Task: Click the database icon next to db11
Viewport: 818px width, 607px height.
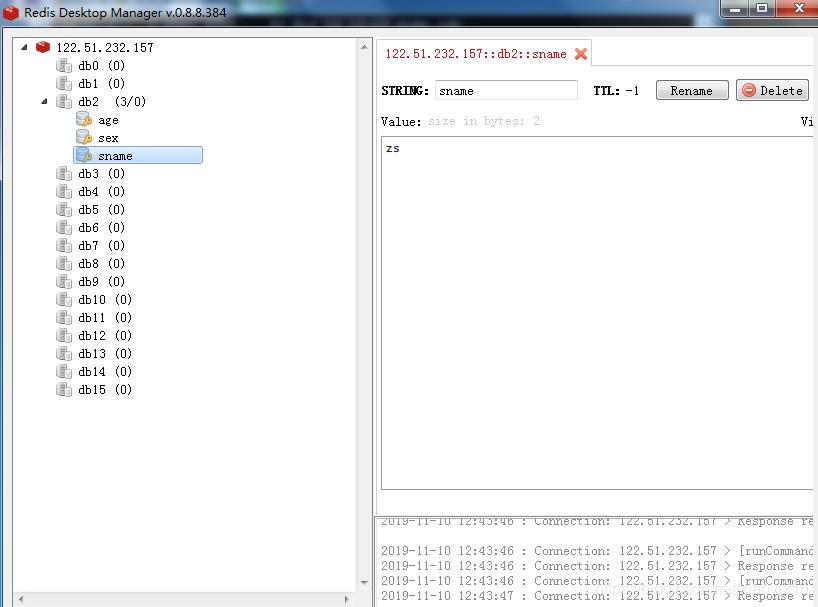Action: click(64, 318)
